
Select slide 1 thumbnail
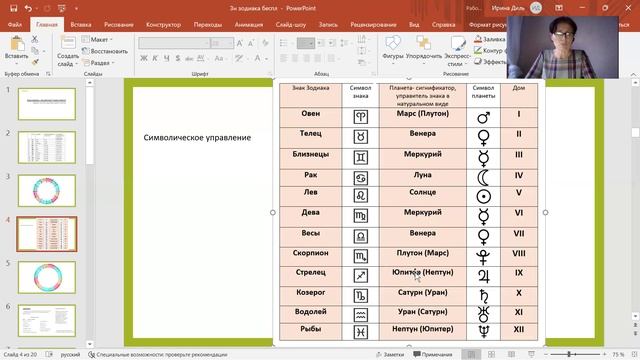[47, 104]
